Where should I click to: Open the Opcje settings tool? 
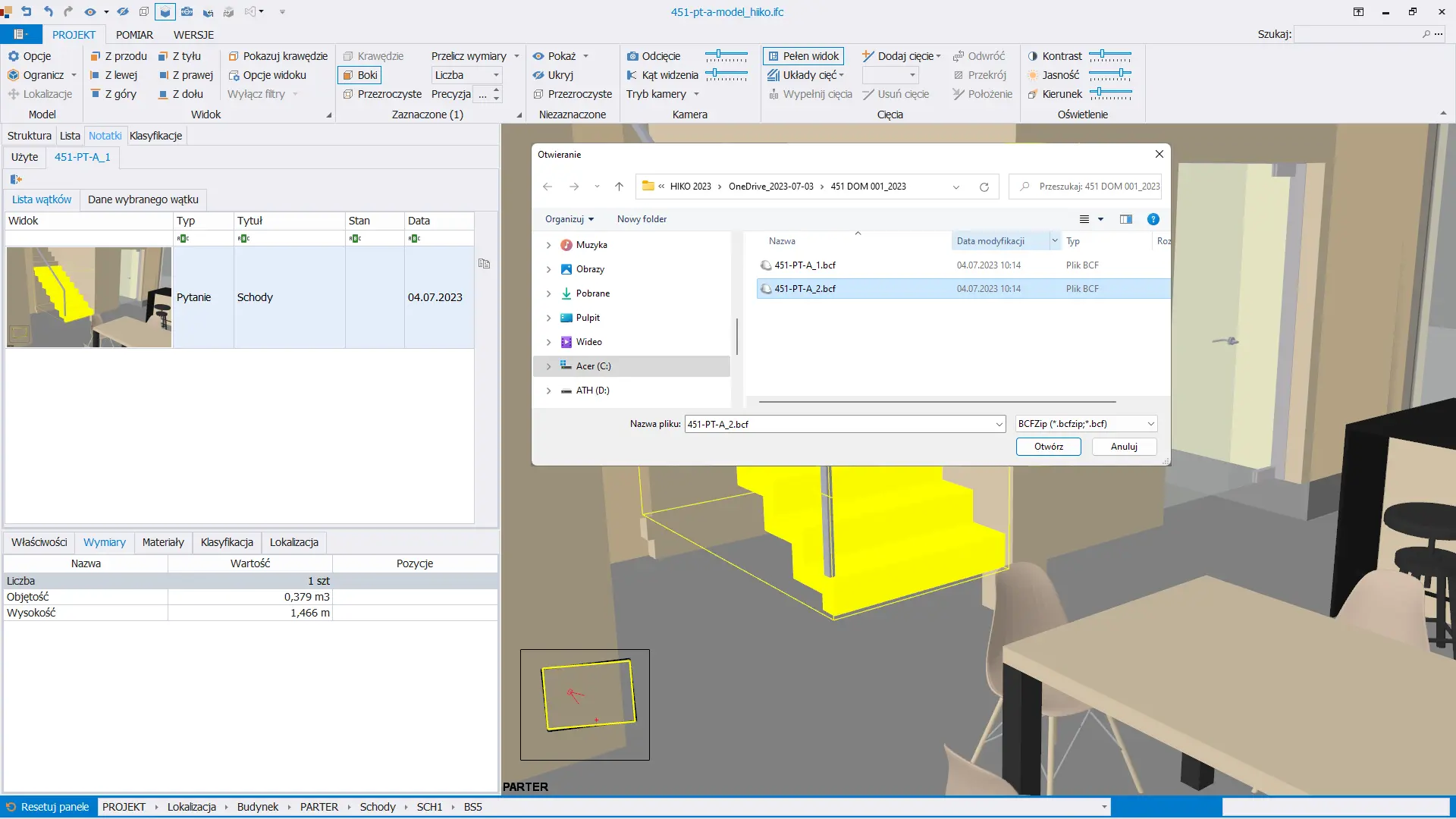(30, 56)
